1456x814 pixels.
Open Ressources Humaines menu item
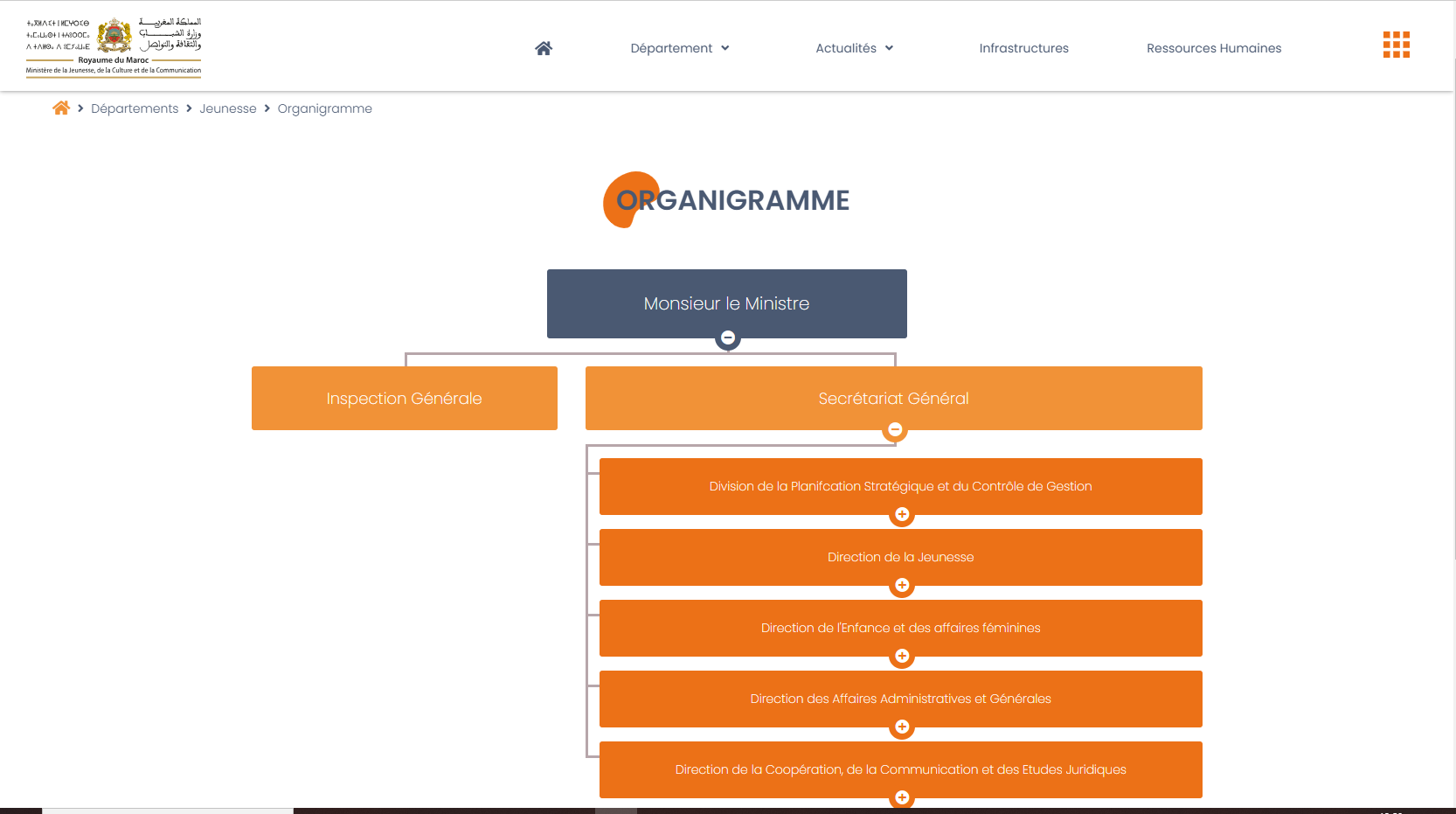pyautogui.click(x=1213, y=48)
